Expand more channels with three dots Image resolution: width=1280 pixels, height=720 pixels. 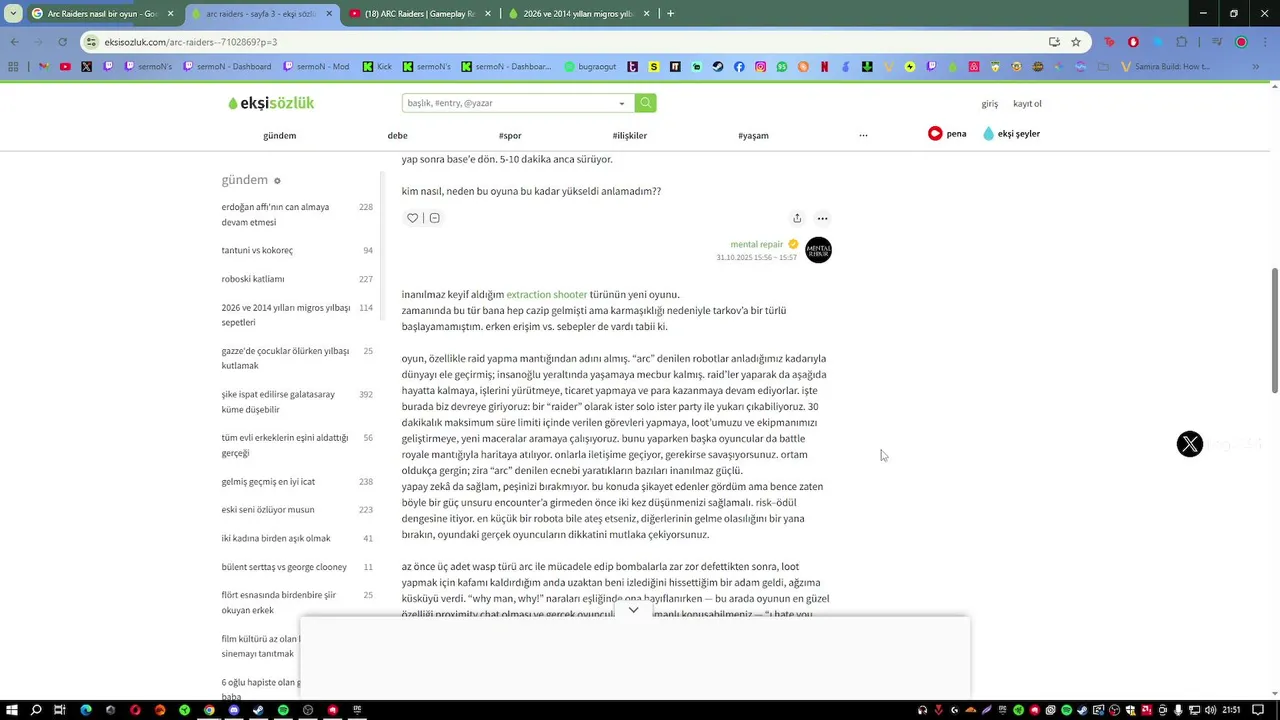[863, 135]
